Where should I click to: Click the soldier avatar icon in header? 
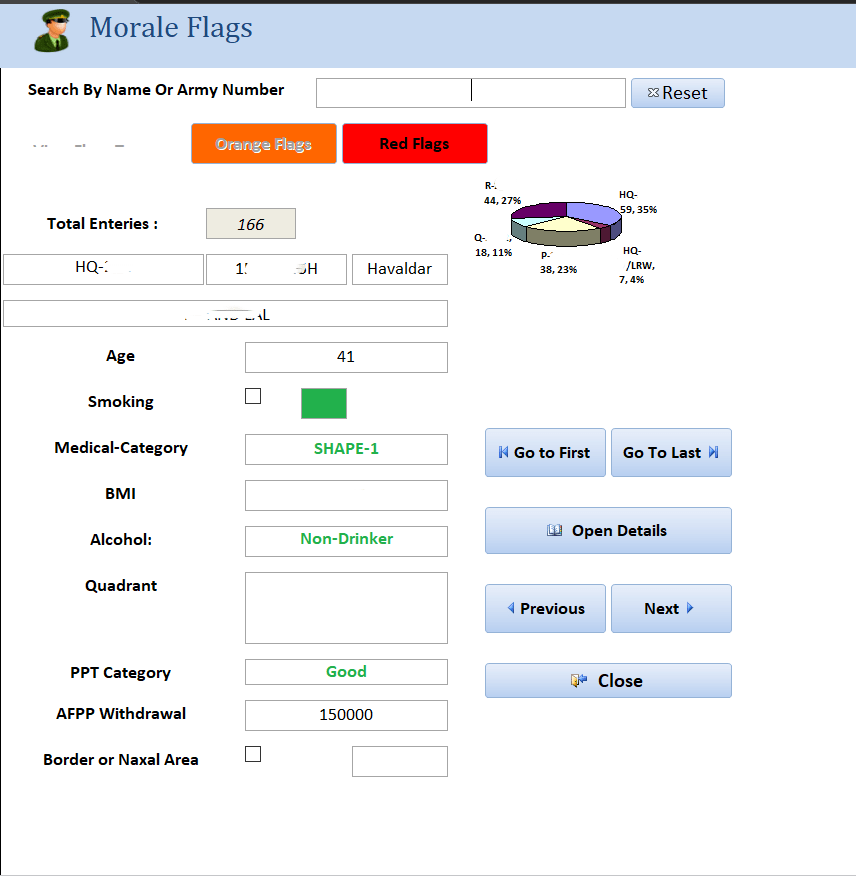(x=53, y=31)
